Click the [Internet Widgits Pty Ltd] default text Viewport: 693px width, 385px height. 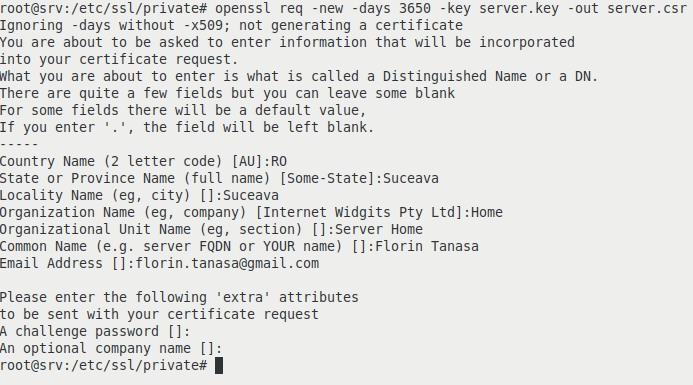[359, 213]
